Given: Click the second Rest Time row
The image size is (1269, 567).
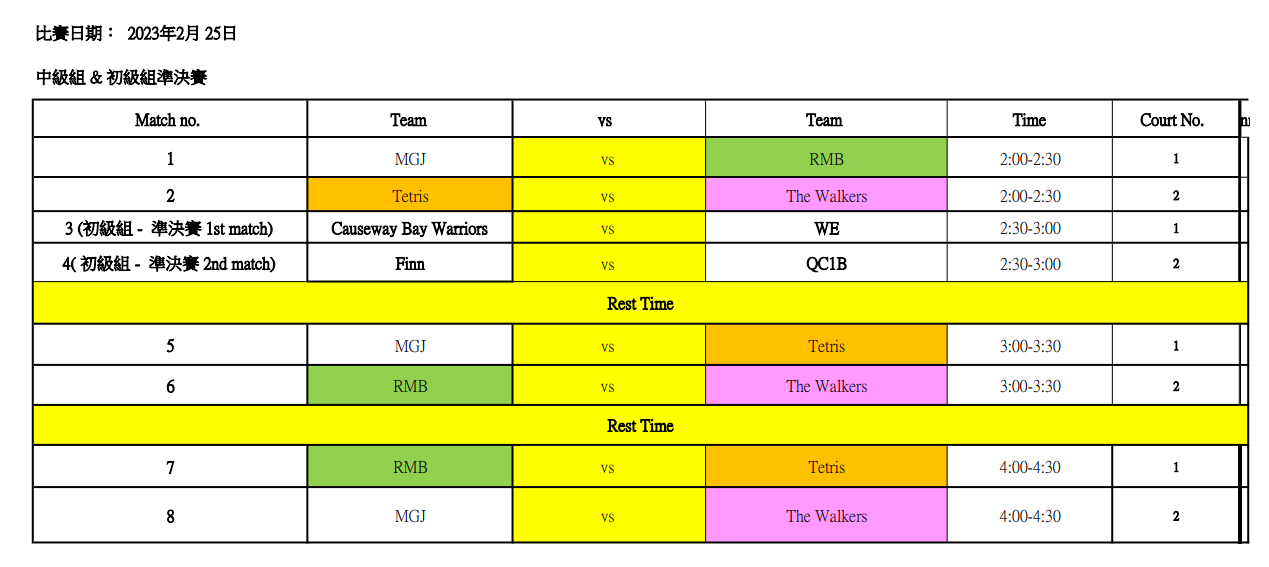Looking at the screenshot, I should coord(640,425).
